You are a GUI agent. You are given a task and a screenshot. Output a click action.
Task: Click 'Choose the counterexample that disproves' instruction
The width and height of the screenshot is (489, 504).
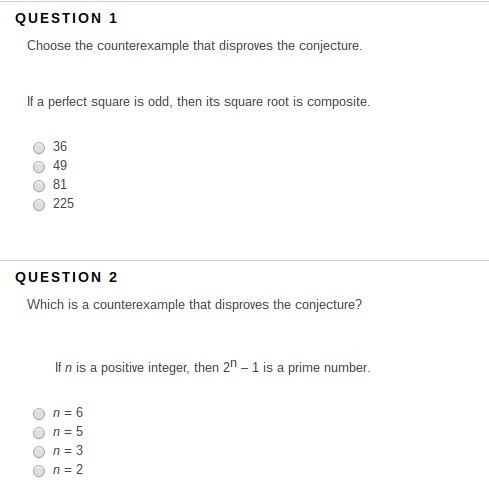(195, 46)
